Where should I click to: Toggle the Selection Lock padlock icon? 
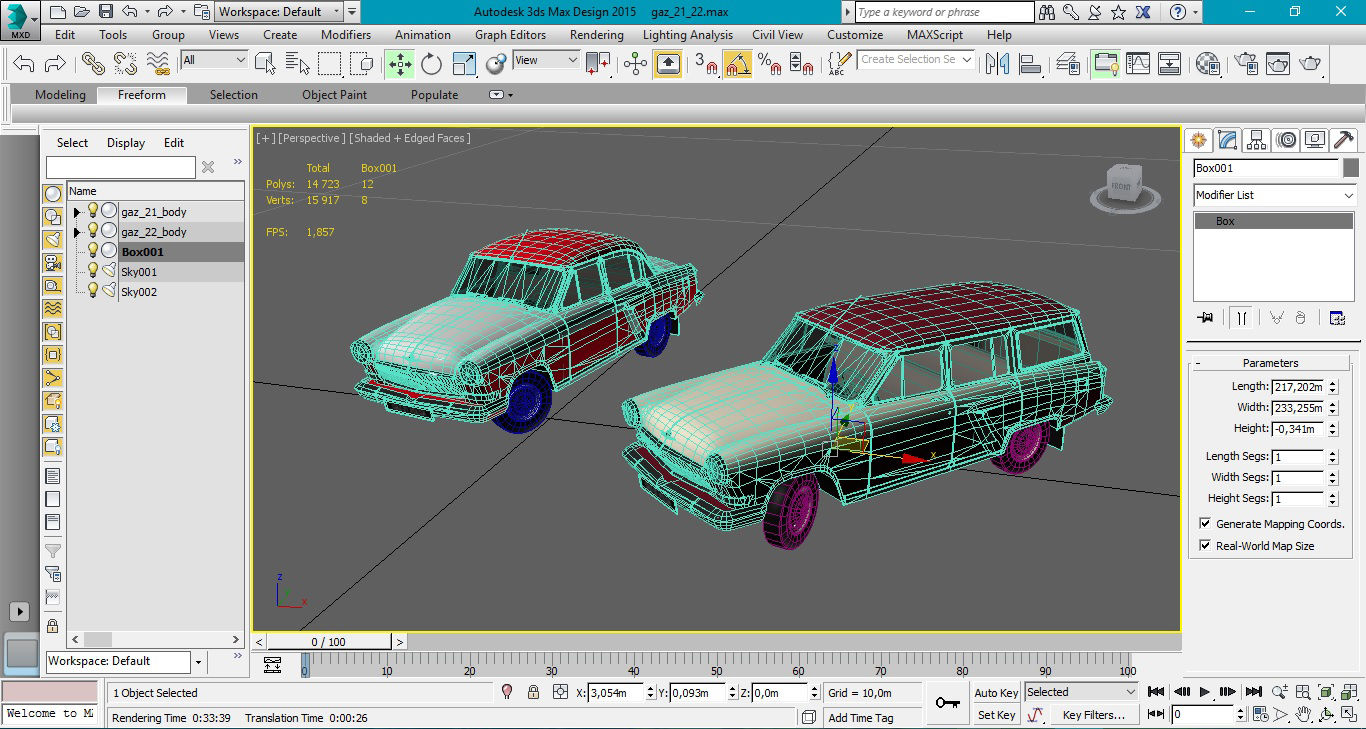[x=533, y=692]
